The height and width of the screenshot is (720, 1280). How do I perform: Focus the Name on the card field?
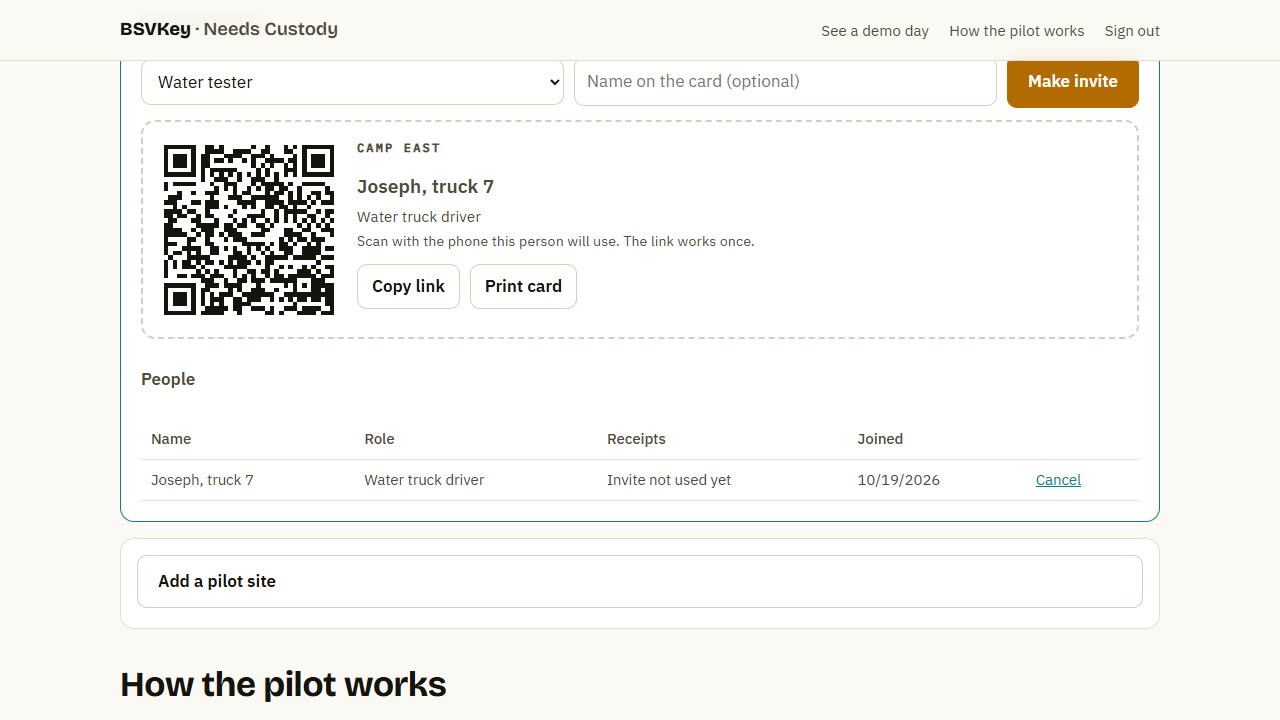pos(785,82)
